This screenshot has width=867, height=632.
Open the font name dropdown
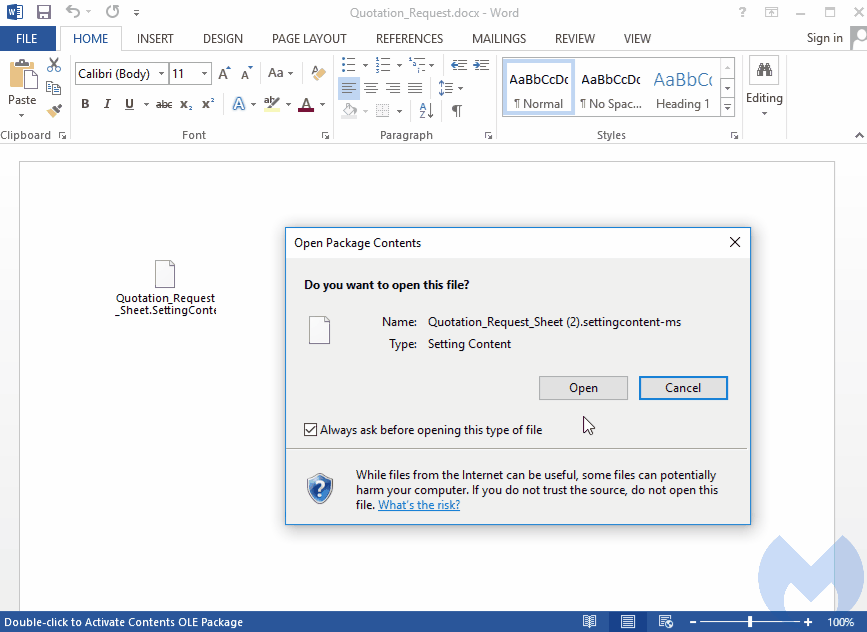click(161, 74)
